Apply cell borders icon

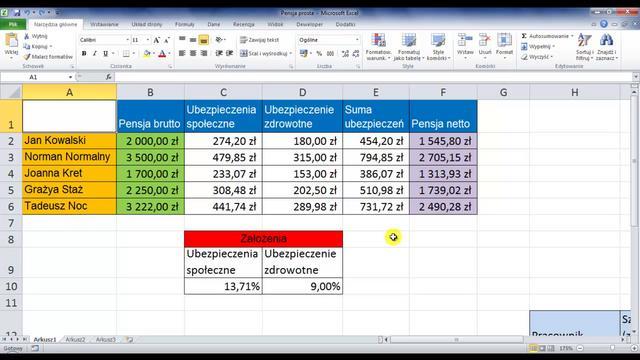click(127, 53)
